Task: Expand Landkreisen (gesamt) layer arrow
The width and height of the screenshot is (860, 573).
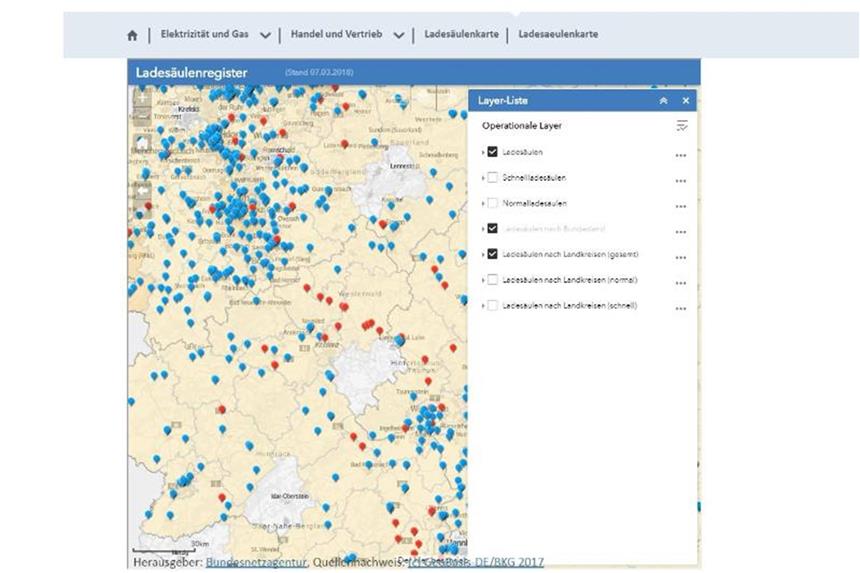Action: [483, 254]
